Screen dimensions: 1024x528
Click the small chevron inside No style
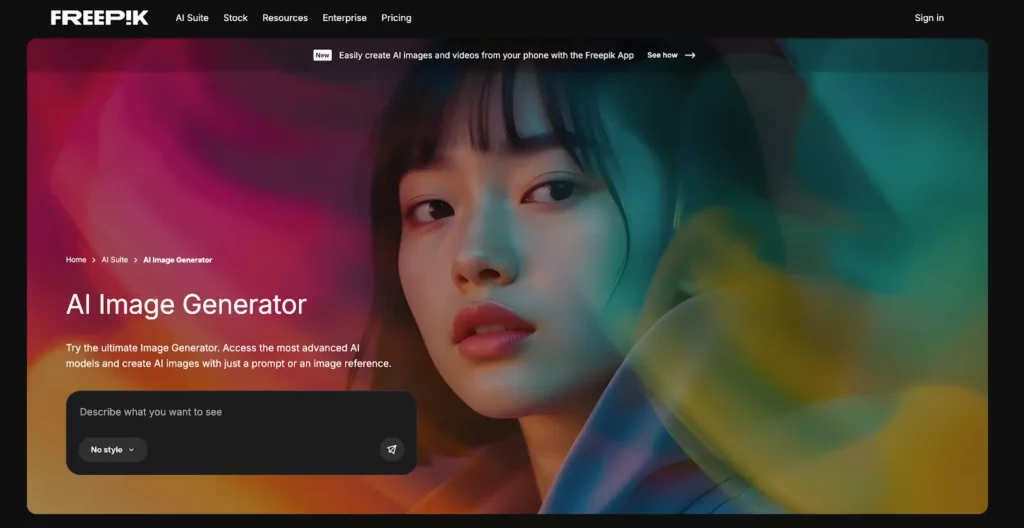tap(131, 450)
